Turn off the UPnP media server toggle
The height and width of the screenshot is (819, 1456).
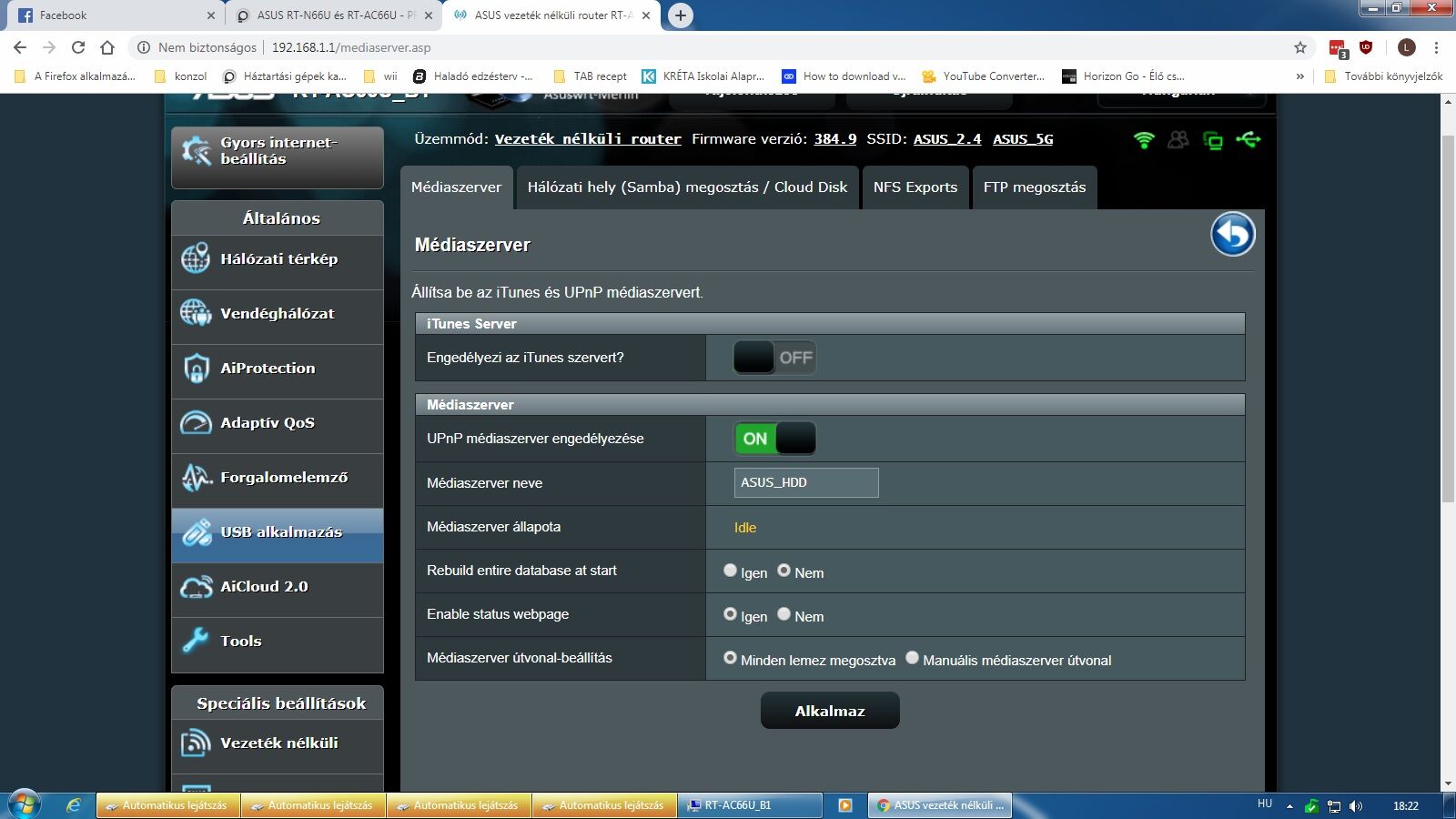click(774, 439)
